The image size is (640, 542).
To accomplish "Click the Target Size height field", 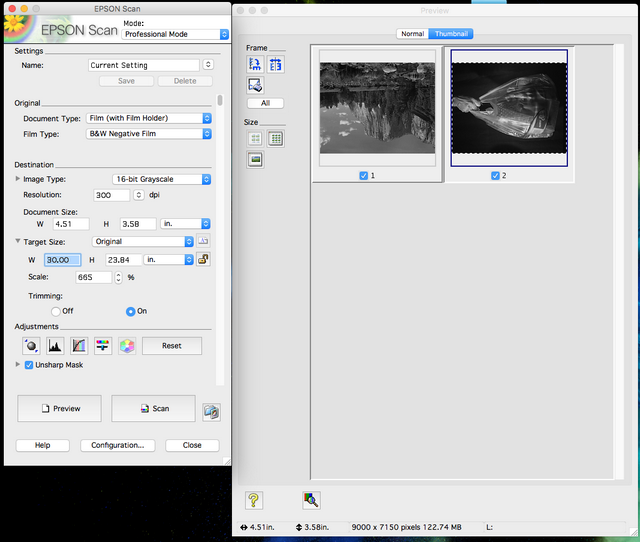I will [124, 260].
